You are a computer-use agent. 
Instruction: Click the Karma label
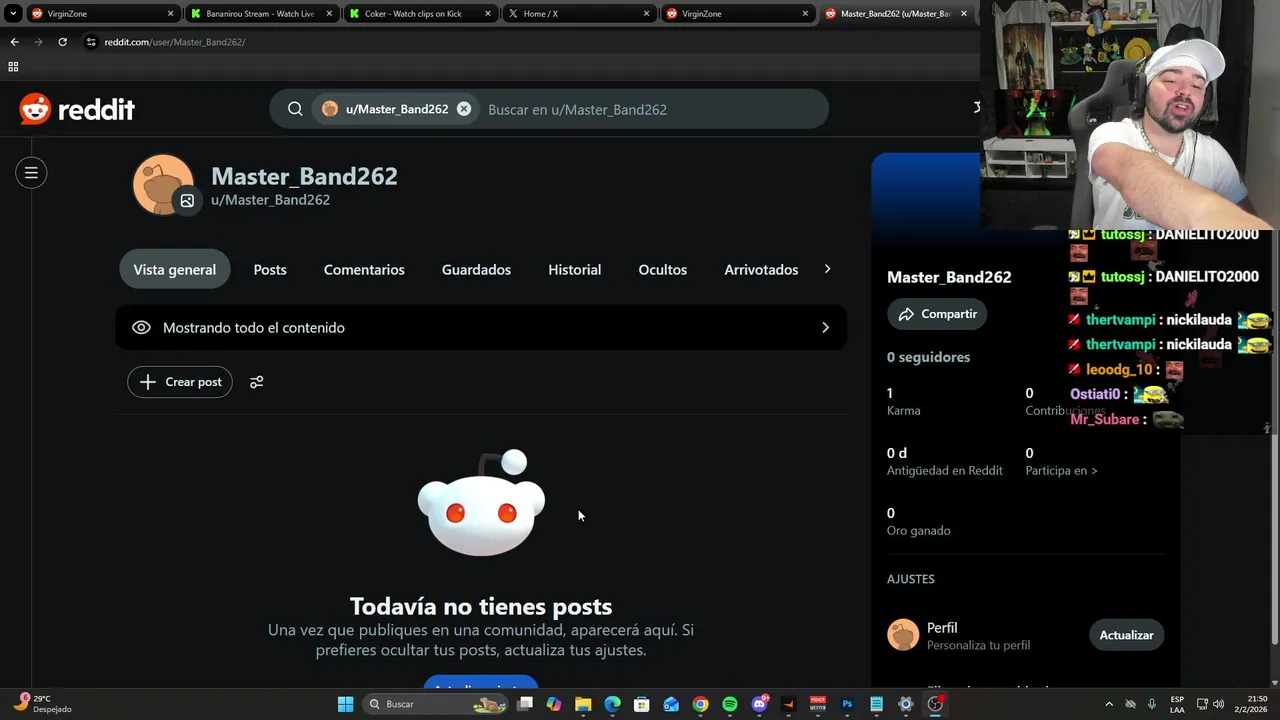903,410
